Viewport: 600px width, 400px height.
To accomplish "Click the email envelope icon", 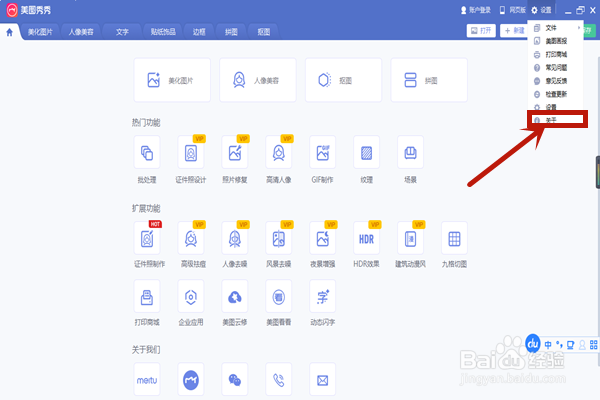I will pos(323,379).
